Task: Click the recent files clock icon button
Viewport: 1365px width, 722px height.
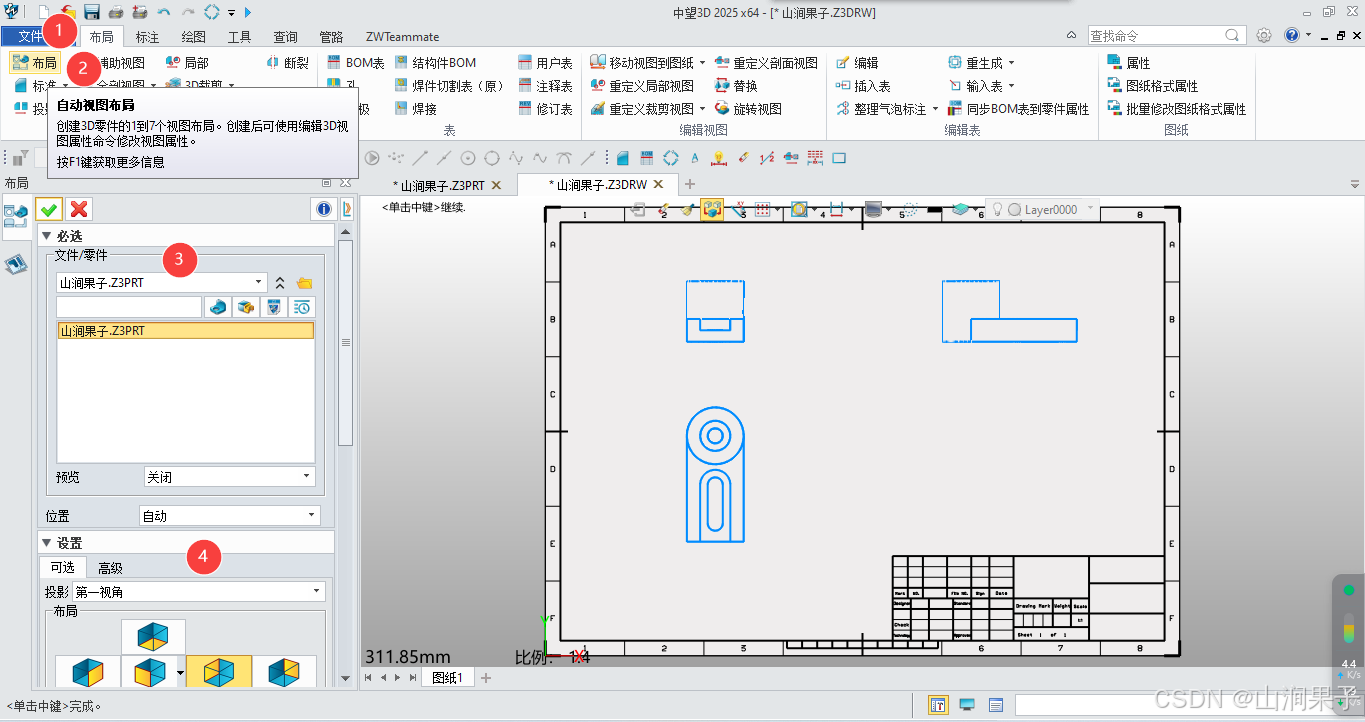Action: (x=302, y=307)
